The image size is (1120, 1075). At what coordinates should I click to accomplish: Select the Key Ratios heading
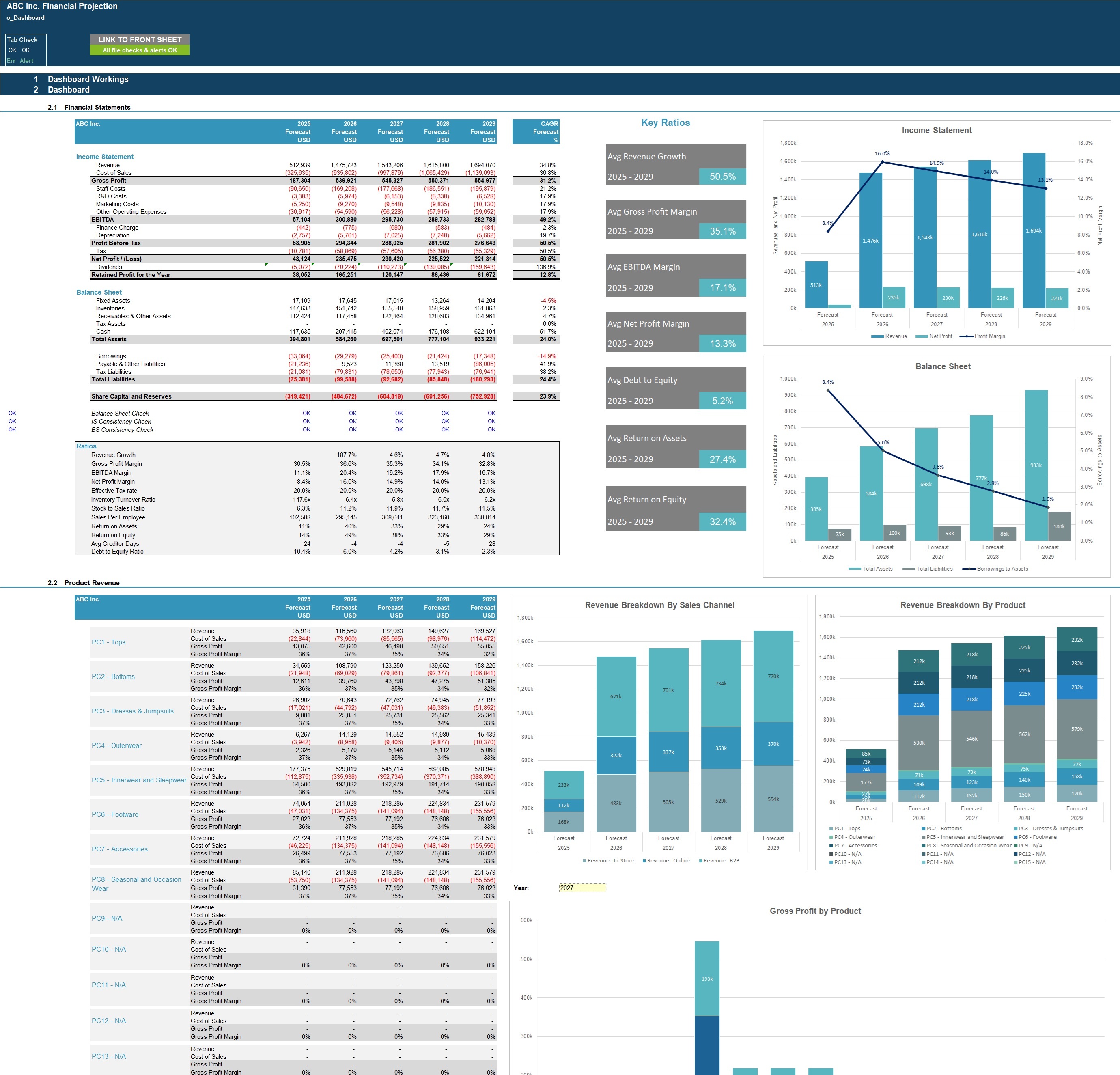coord(665,123)
